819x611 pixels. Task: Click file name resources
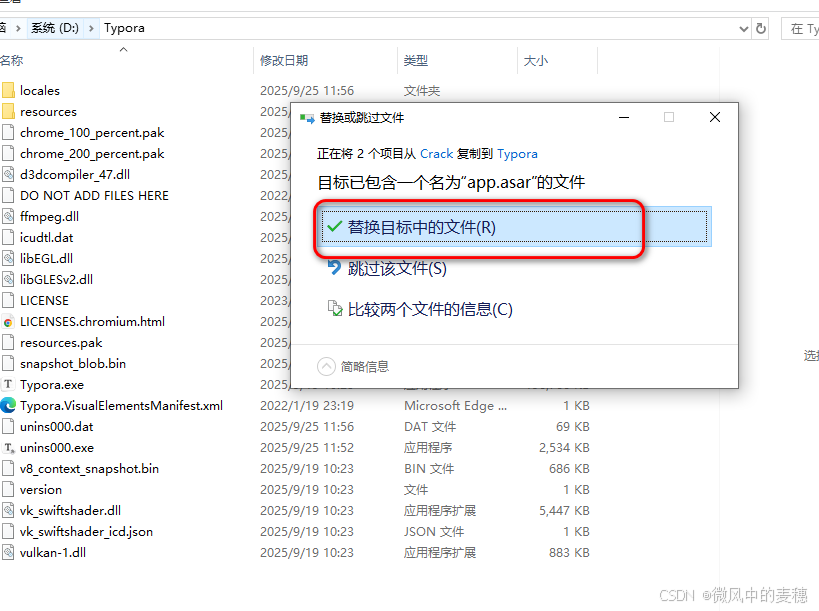click(48, 112)
